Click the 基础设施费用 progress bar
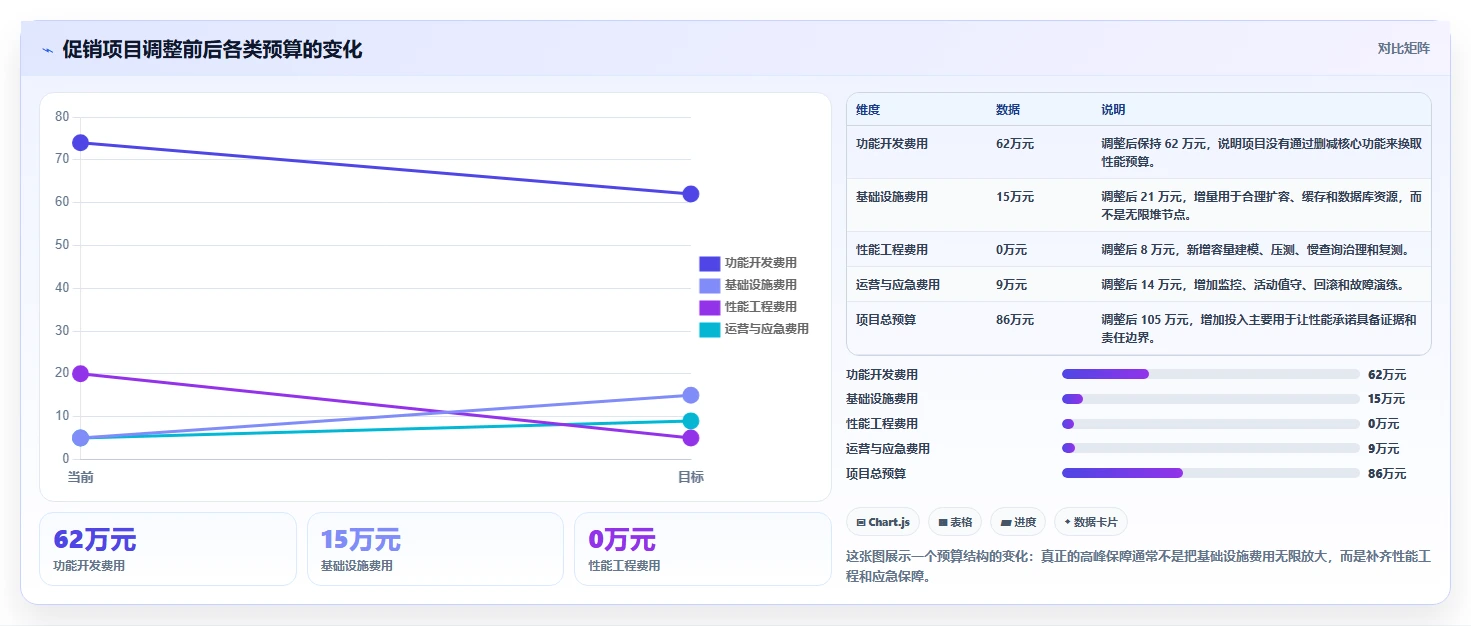1471x626 pixels. pos(1211,399)
